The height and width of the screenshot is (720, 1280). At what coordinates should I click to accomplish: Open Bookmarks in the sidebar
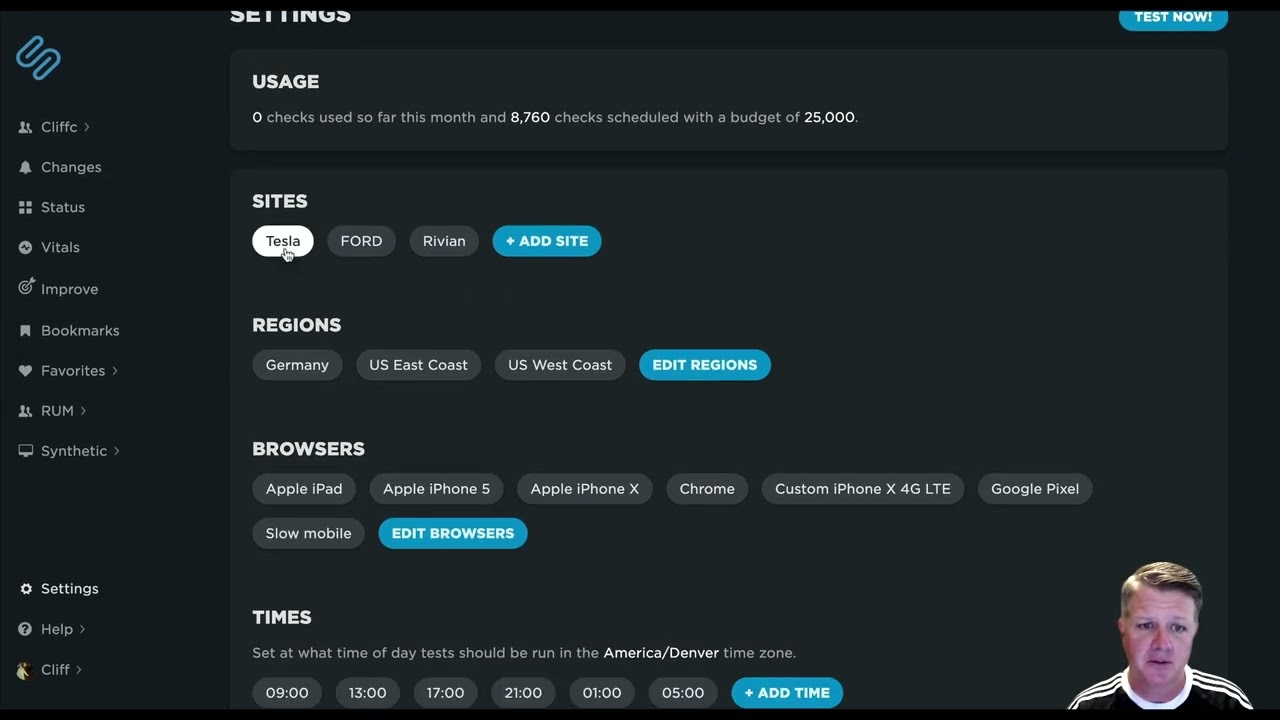80,330
